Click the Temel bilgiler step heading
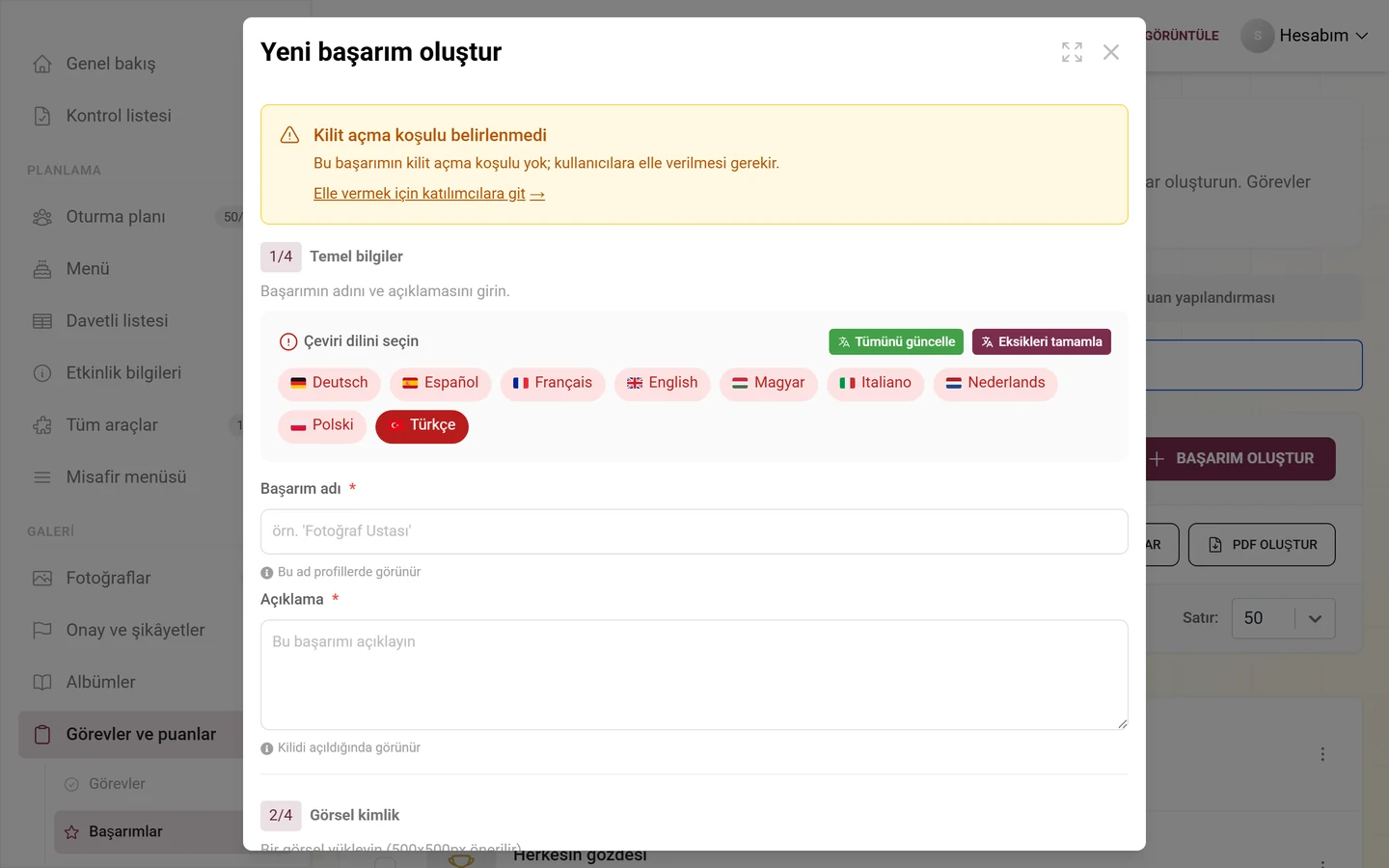Image resolution: width=1389 pixels, height=868 pixels. click(356, 257)
